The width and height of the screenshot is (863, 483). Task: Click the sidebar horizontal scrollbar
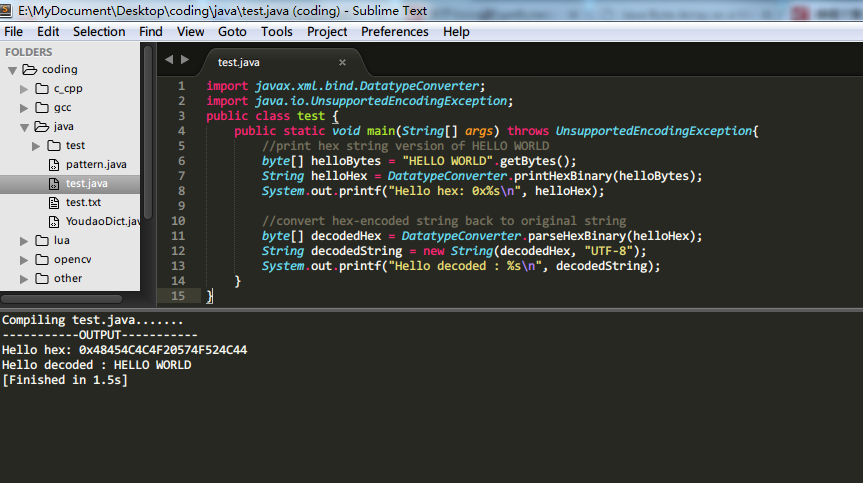click(62, 298)
